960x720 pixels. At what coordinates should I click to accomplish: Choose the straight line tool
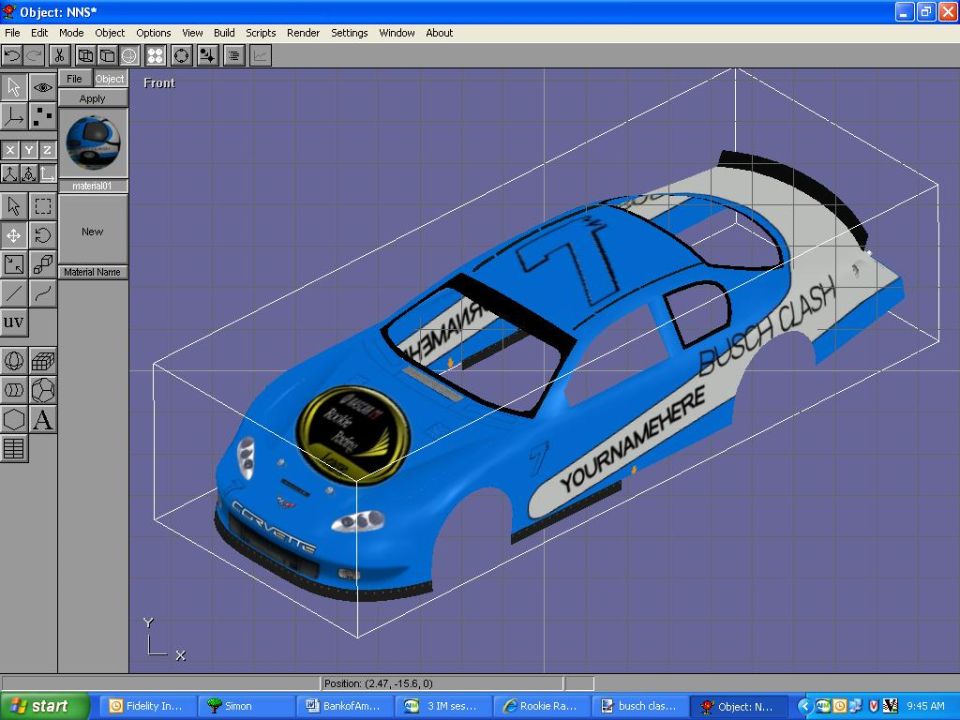(x=13, y=293)
